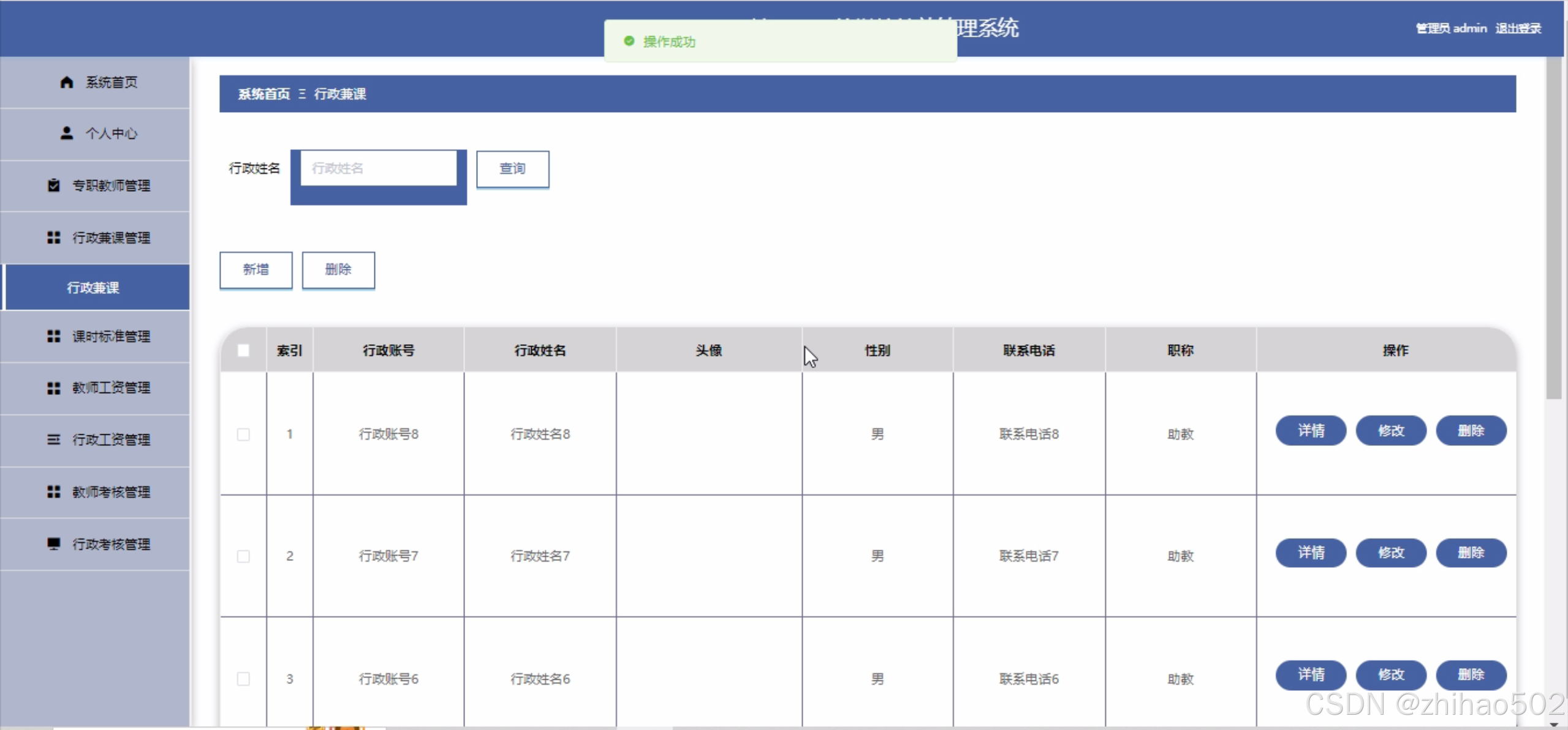Click the grid icon for 课时标准管理

pyautogui.click(x=54, y=336)
